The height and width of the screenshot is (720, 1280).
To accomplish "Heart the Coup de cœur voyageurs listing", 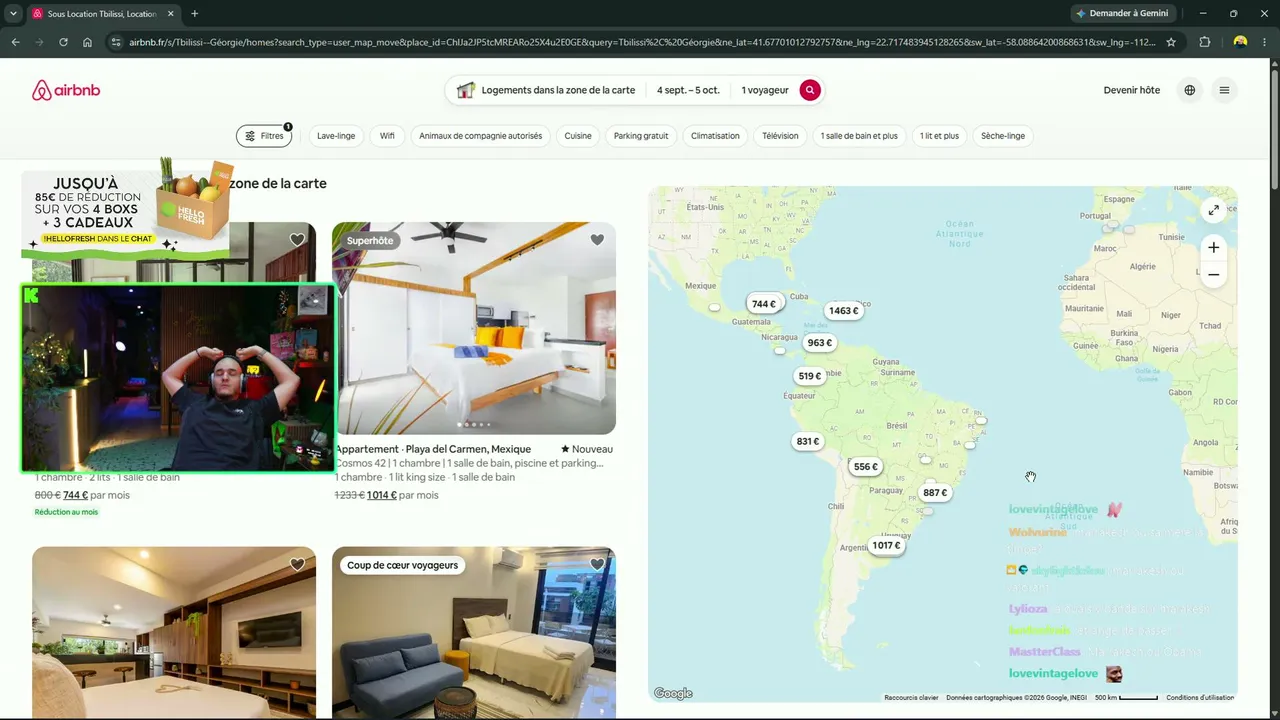I will point(597,565).
